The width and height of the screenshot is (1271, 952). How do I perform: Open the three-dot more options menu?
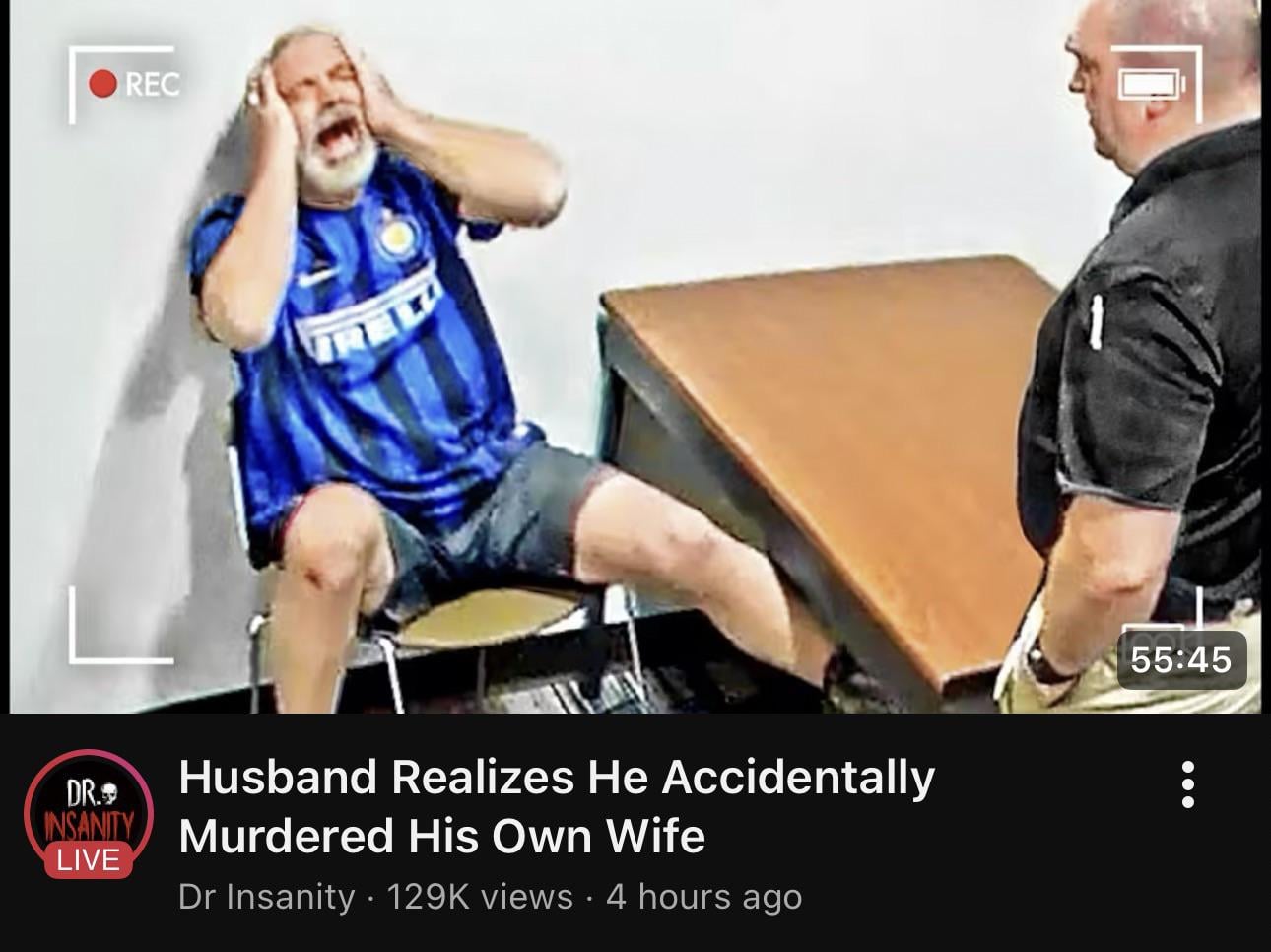click(x=1188, y=784)
